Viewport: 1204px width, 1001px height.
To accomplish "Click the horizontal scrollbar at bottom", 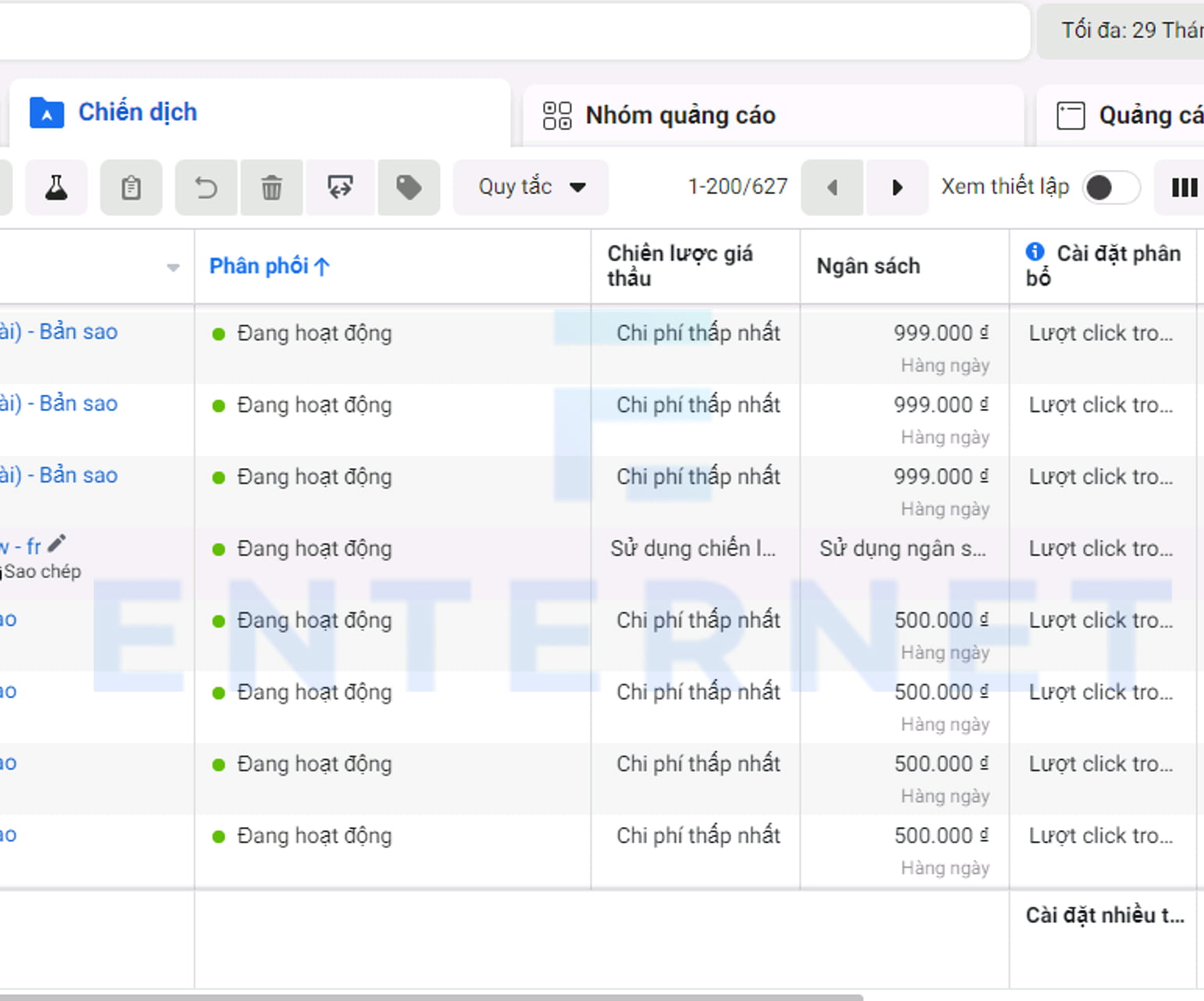I will click(x=431, y=997).
